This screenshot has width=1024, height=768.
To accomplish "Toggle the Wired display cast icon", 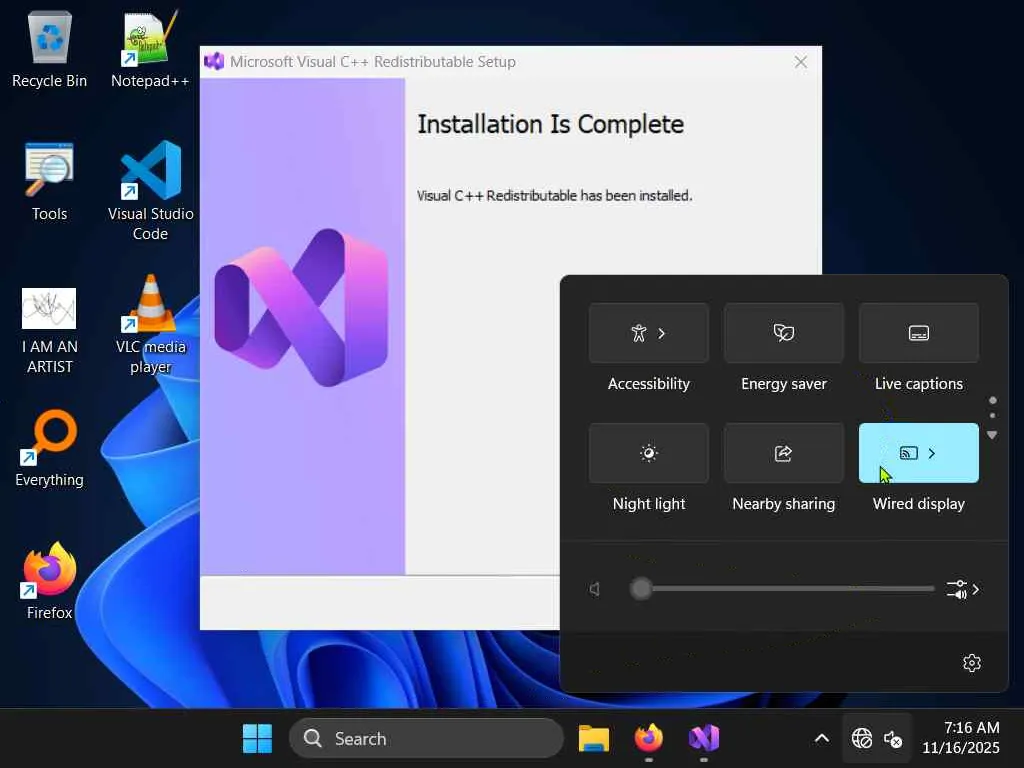I will pyautogui.click(x=908, y=453).
